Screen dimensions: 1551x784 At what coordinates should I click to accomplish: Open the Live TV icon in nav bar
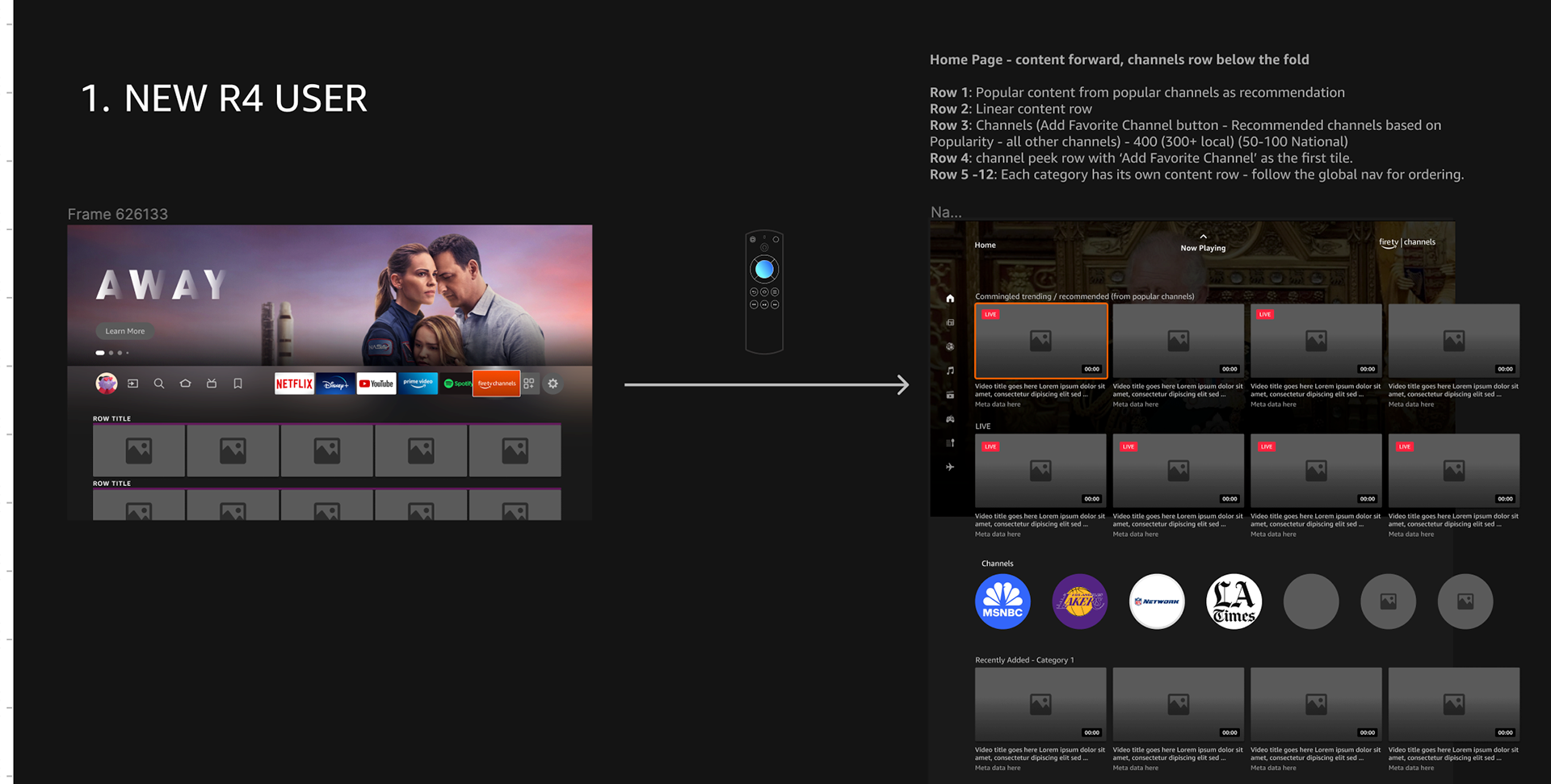212,384
